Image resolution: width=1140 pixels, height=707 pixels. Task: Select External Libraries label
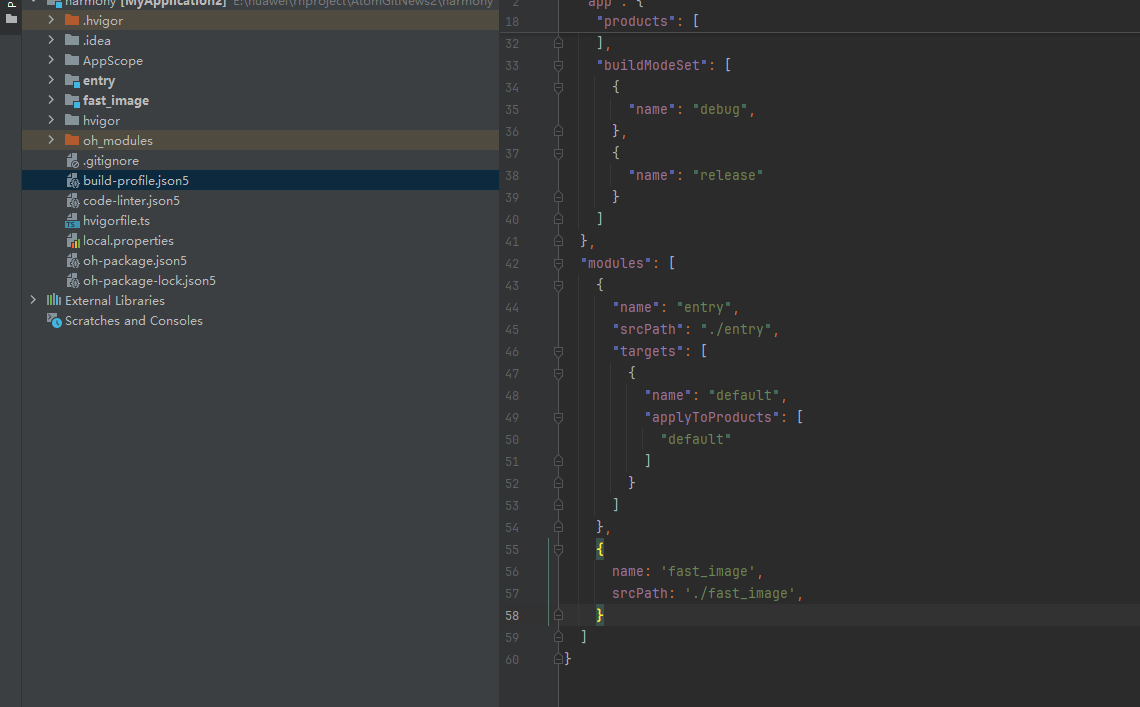pos(115,300)
